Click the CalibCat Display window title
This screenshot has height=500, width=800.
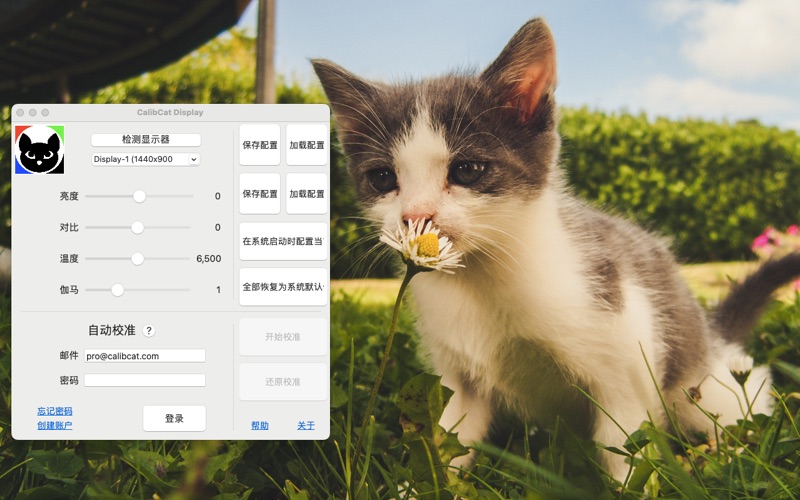tap(170, 112)
